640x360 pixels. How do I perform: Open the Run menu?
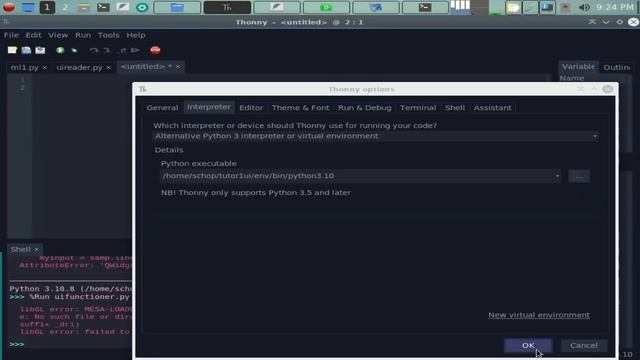pos(83,35)
